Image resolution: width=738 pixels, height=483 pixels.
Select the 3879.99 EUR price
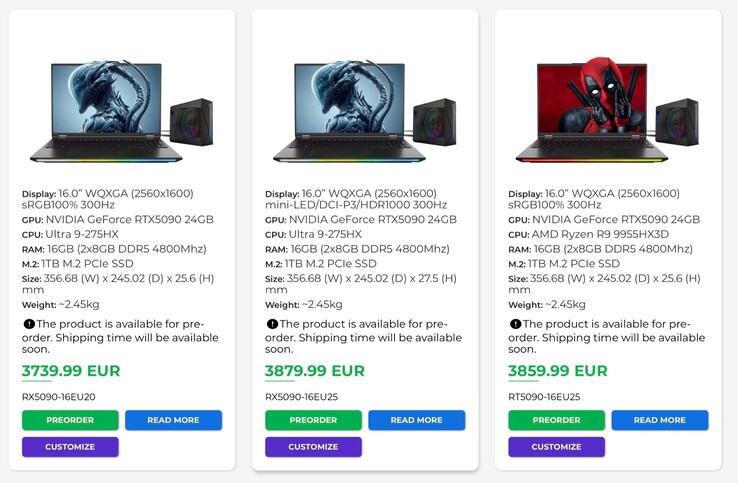[314, 371]
